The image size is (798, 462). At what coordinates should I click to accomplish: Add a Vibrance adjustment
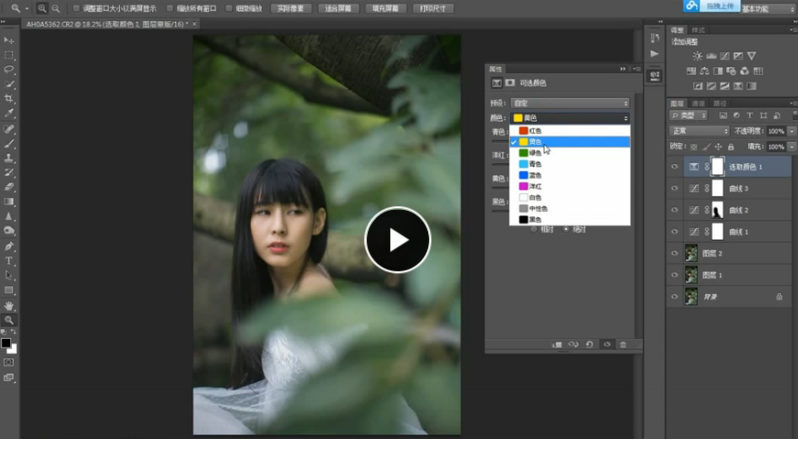pyautogui.click(x=751, y=56)
